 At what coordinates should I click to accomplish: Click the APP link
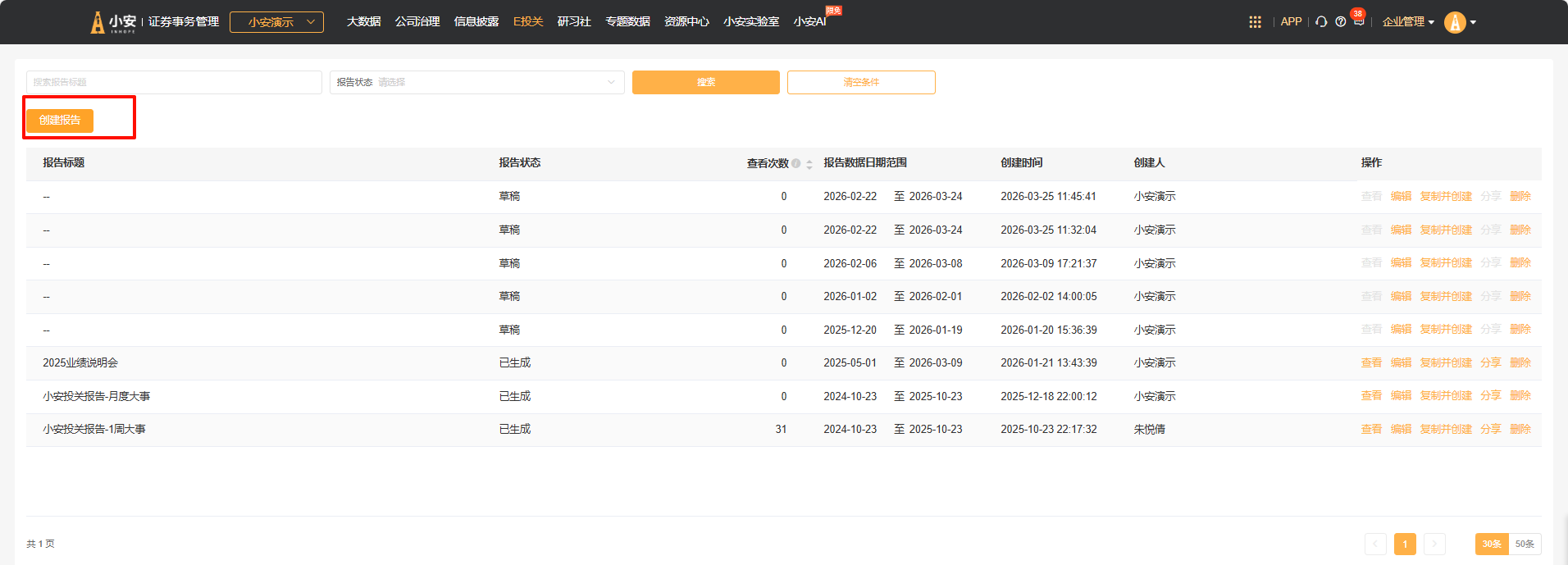(x=1291, y=22)
